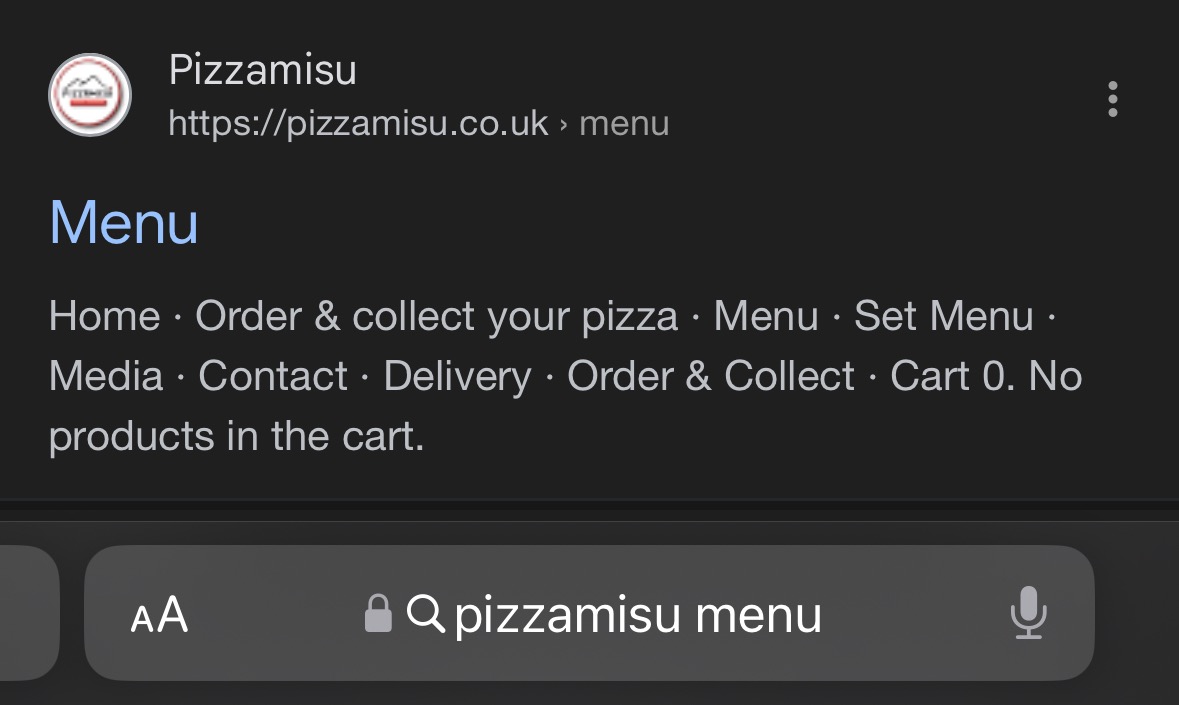Open the three-dot options menu
The image size is (1179, 705).
coord(1112,100)
